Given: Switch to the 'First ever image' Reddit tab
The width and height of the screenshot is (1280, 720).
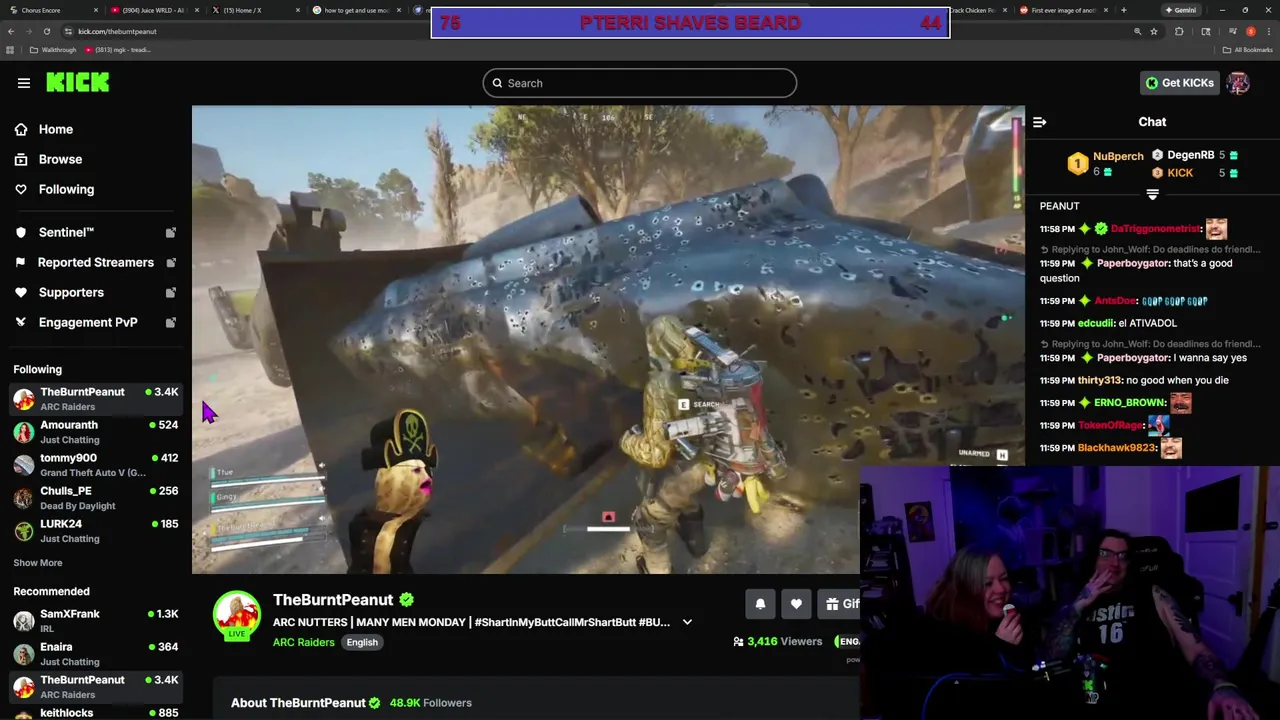Looking at the screenshot, I should 1064,10.
